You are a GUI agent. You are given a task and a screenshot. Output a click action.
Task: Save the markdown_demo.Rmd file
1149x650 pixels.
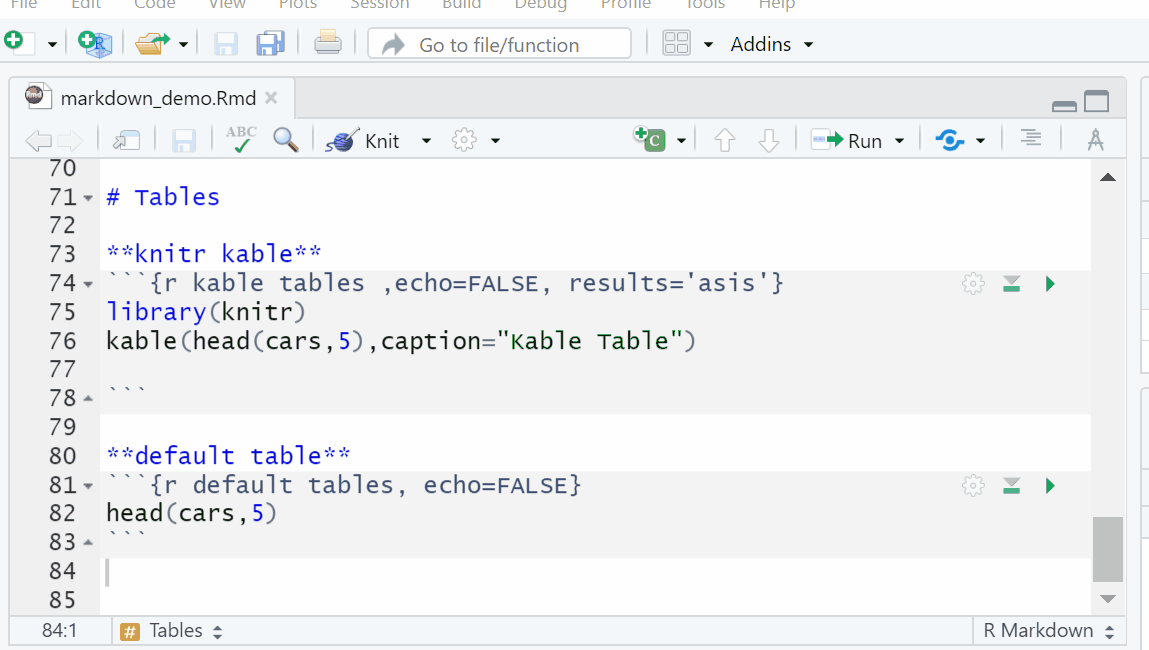[183, 140]
